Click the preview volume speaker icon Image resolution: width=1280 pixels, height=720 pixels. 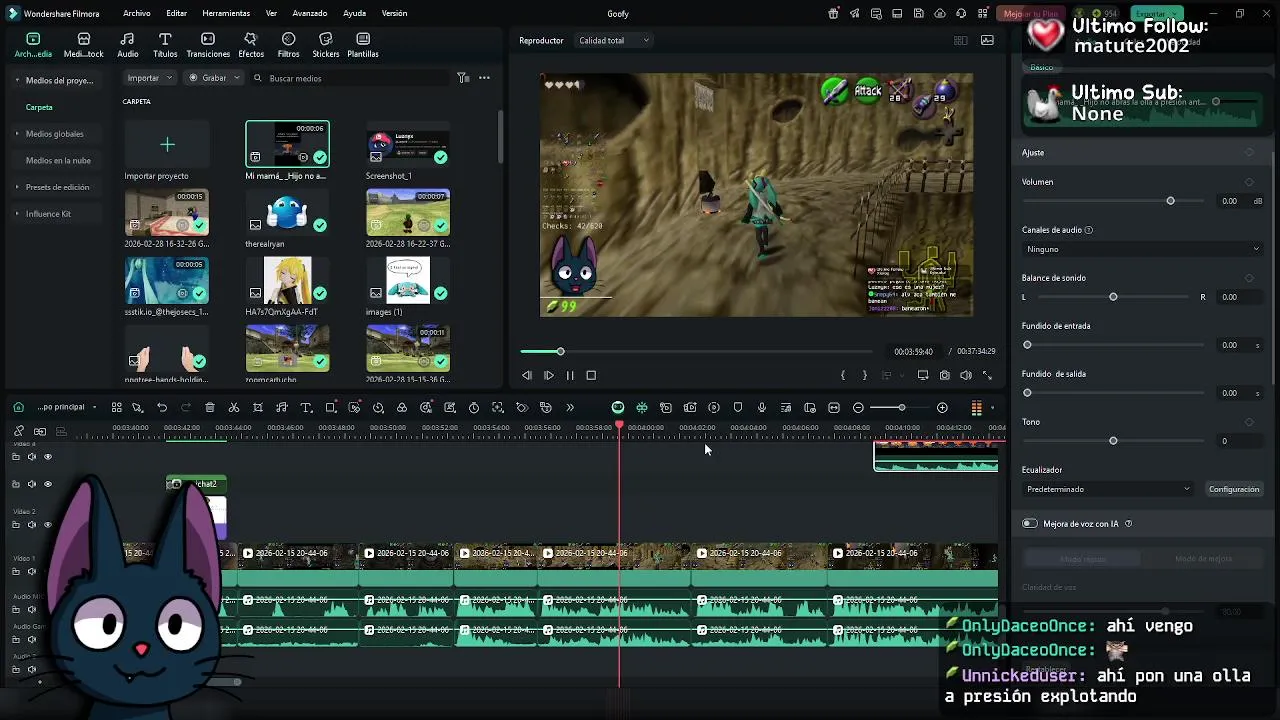966,376
